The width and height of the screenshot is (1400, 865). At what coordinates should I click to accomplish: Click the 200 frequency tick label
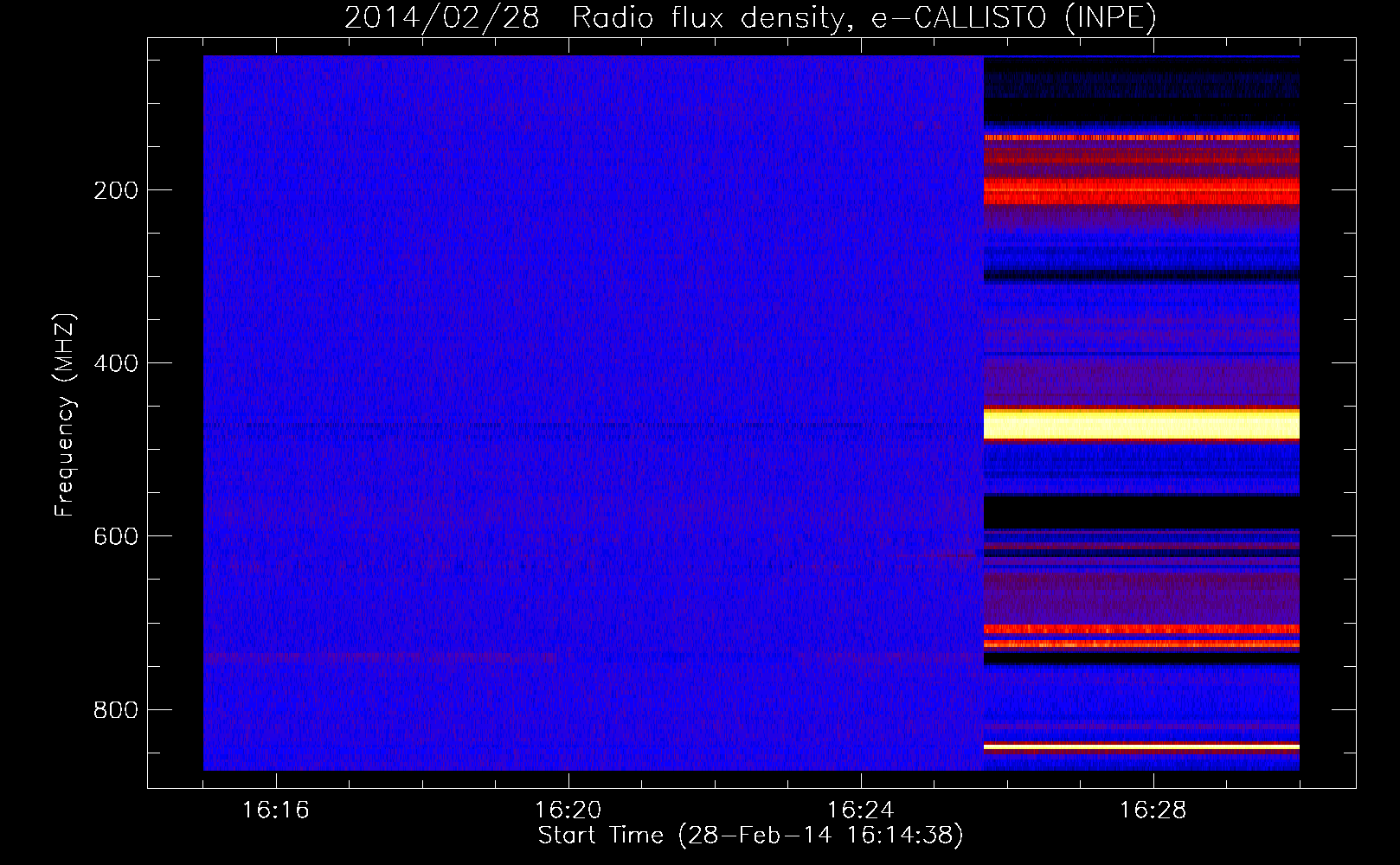(116, 190)
